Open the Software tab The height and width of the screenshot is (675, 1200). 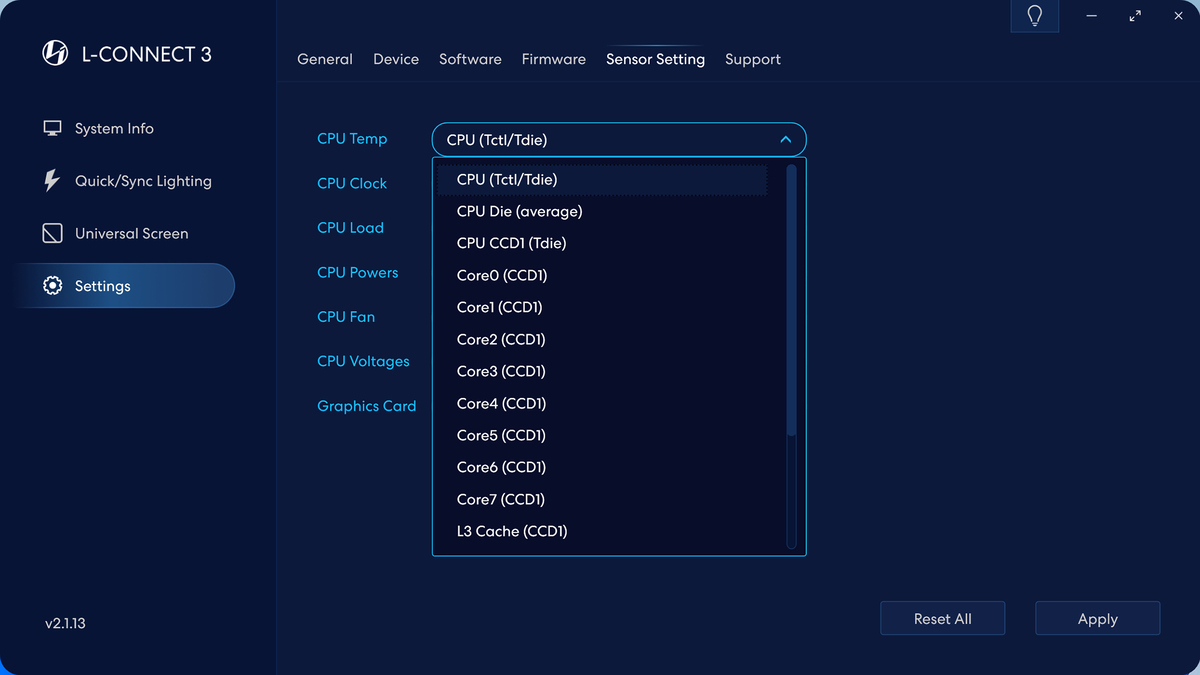click(470, 59)
